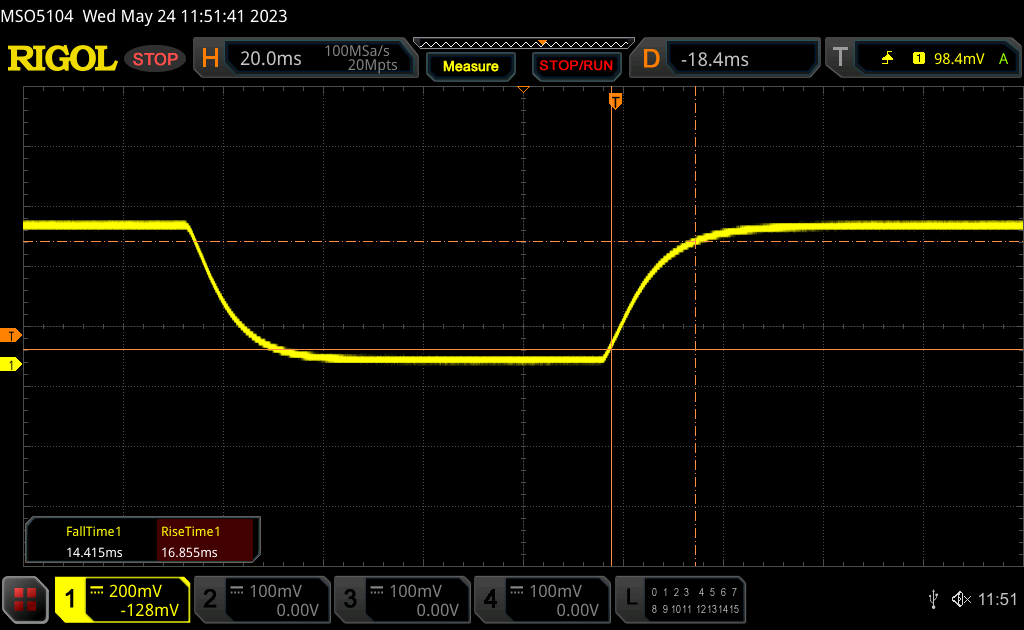The height and width of the screenshot is (630, 1024).
Task: Toggle channel 3 on
Action: (x=350, y=599)
